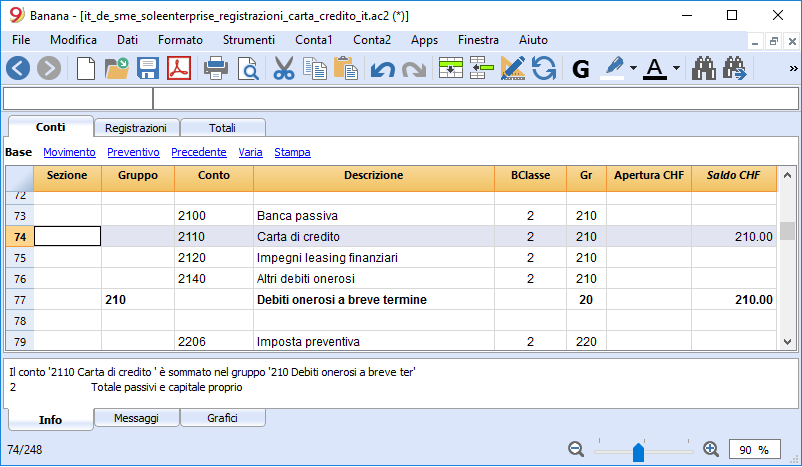Select the Carta di credito description cell
The width and height of the screenshot is (802, 467).
coord(373,237)
